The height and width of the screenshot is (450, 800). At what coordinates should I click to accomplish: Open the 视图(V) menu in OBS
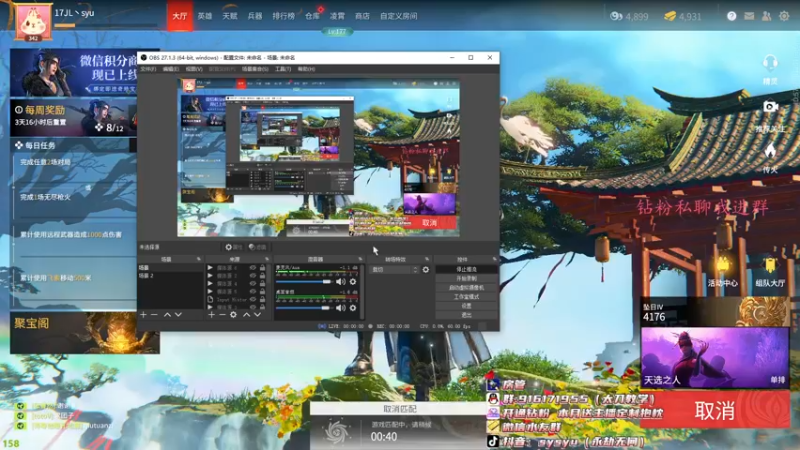tap(194, 69)
